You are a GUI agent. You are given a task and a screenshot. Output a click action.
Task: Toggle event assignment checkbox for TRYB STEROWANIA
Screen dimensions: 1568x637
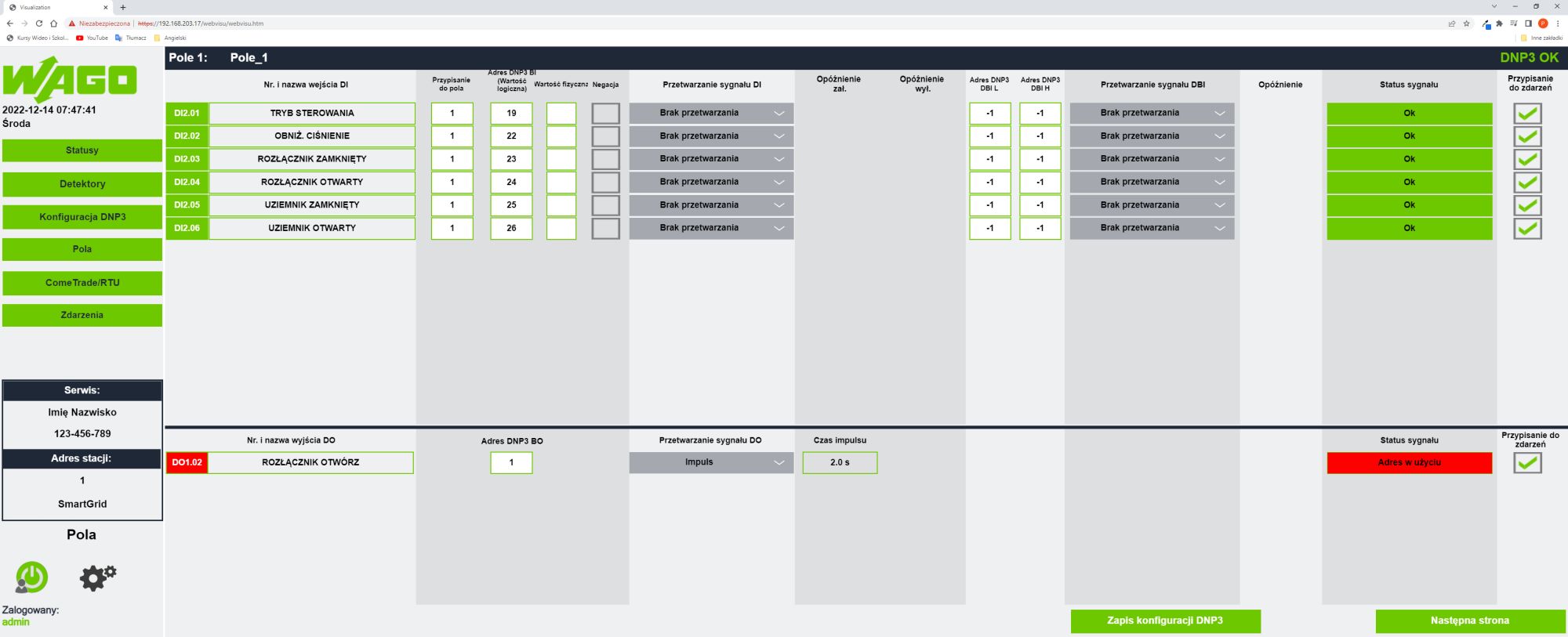[1527, 114]
